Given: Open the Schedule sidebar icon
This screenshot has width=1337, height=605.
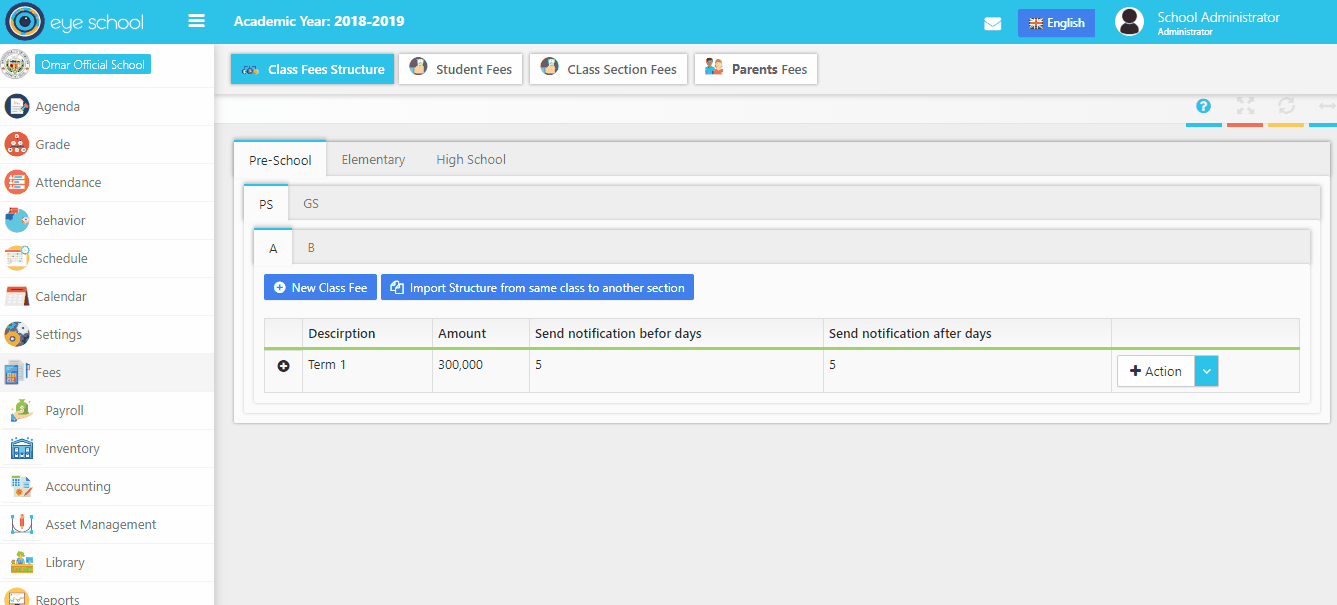Looking at the screenshot, I should click(16, 258).
